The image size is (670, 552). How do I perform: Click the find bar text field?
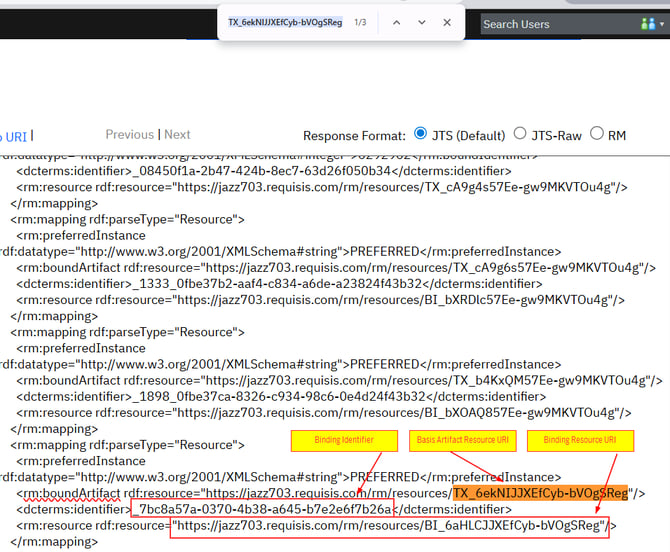285,22
